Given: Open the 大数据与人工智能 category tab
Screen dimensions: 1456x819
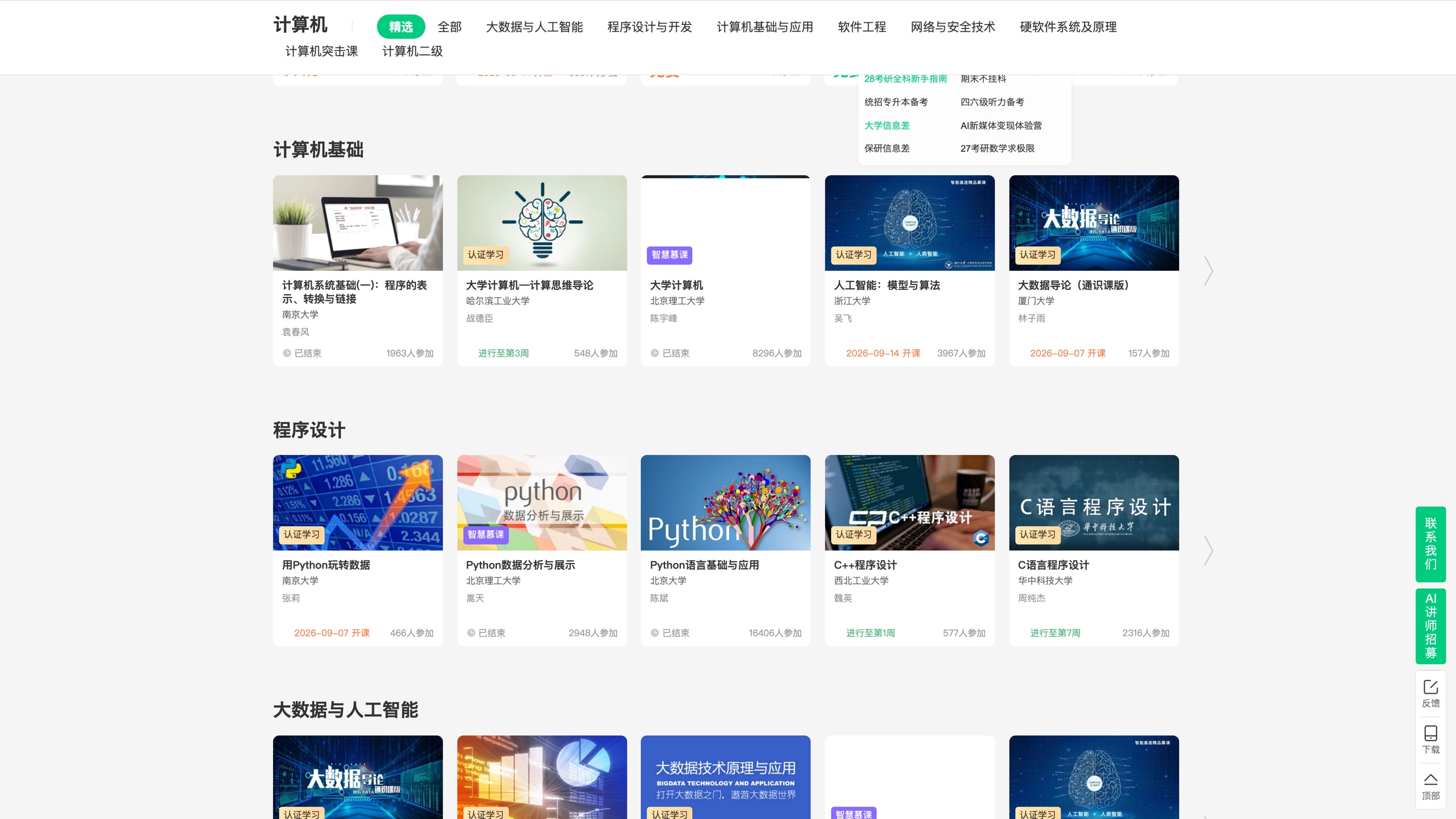Looking at the screenshot, I should [534, 27].
